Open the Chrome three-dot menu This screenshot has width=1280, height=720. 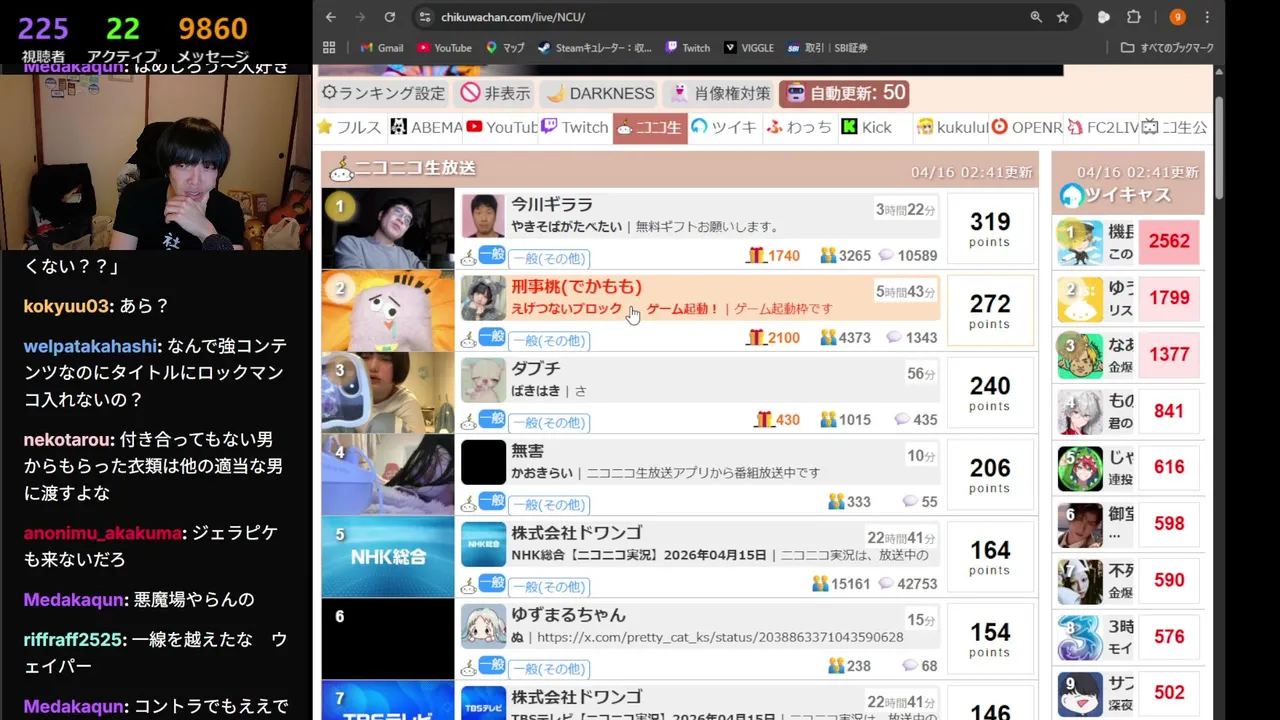(x=1207, y=17)
